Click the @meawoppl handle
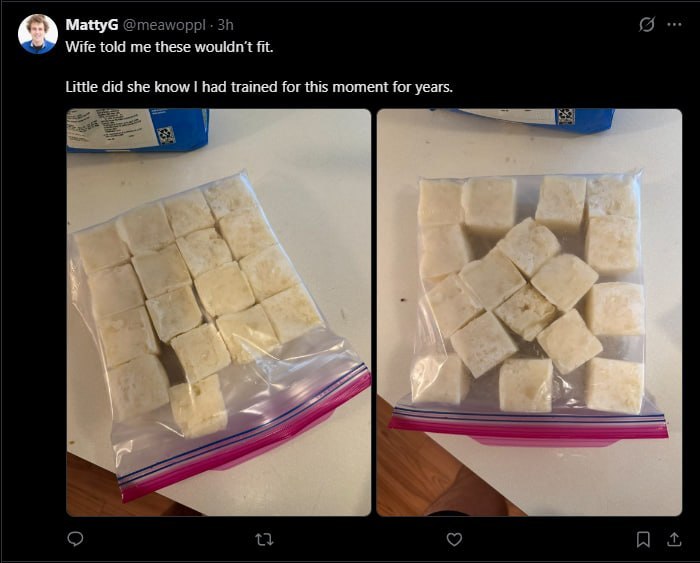Screen dimensions: 700x563 pos(164,25)
